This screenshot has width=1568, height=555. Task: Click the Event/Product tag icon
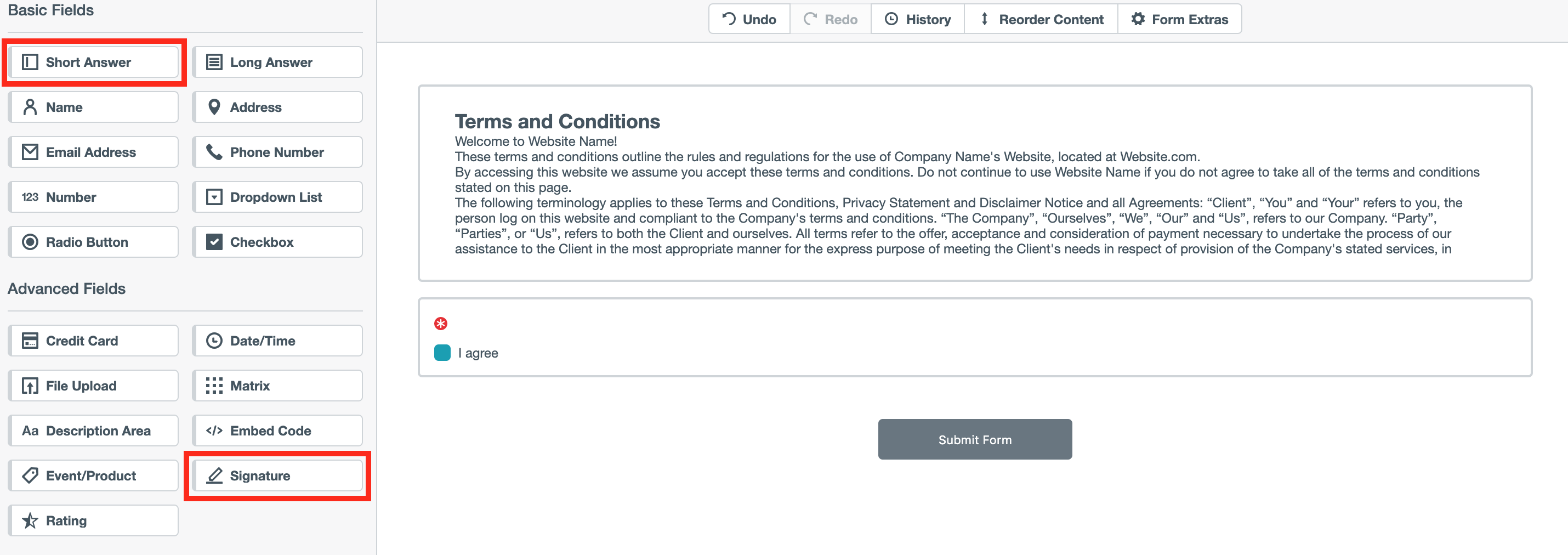click(x=30, y=476)
